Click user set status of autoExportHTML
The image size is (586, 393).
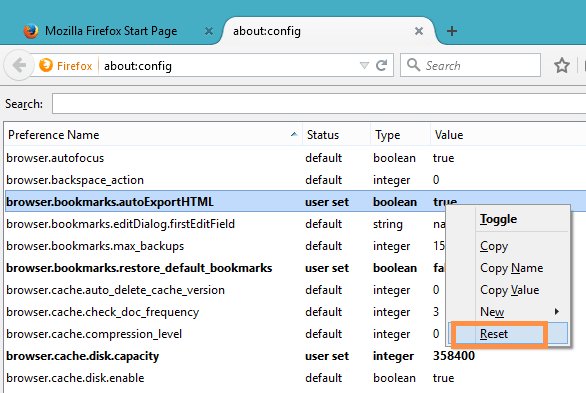(x=327, y=202)
